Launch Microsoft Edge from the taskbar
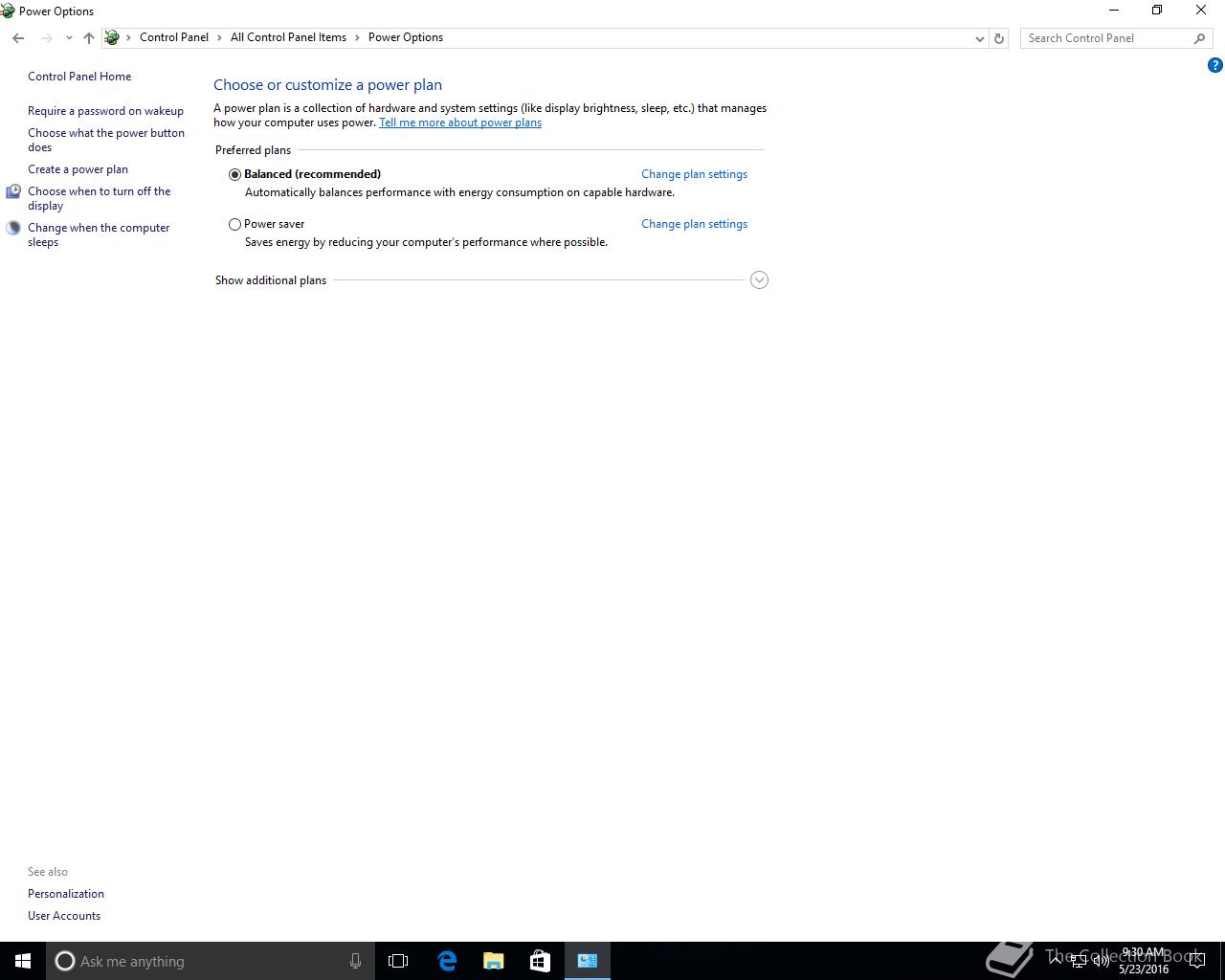The width and height of the screenshot is (1225, 980). coord(447,961)
